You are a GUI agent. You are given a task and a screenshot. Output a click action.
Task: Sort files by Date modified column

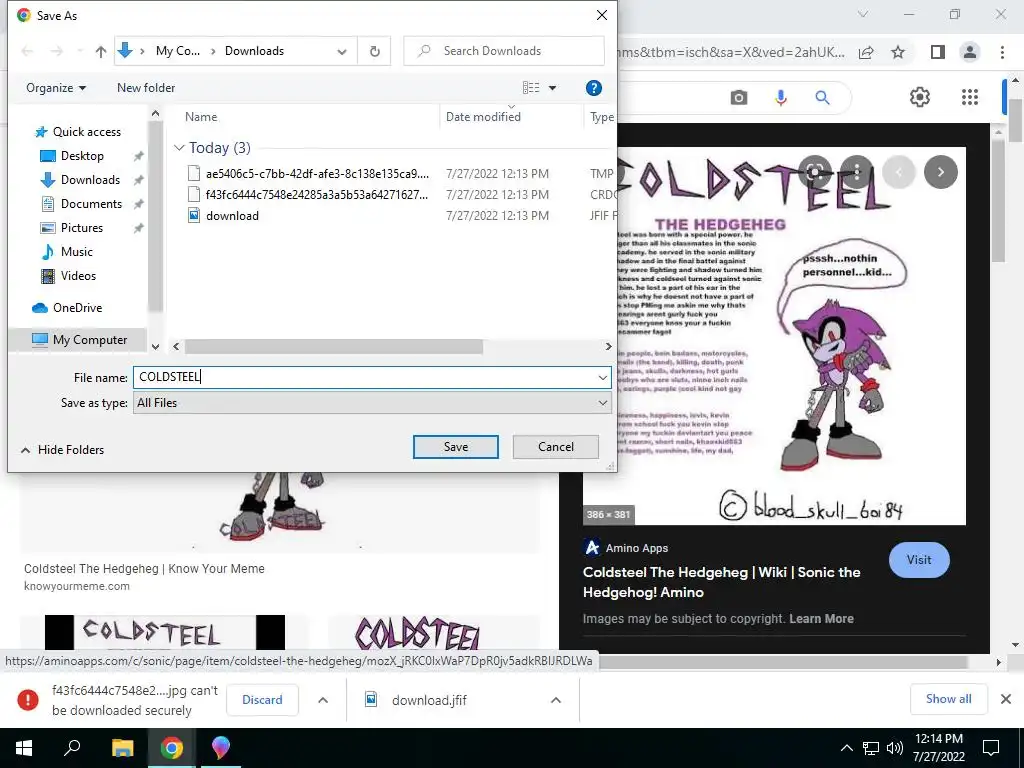(x=483, y=117)
